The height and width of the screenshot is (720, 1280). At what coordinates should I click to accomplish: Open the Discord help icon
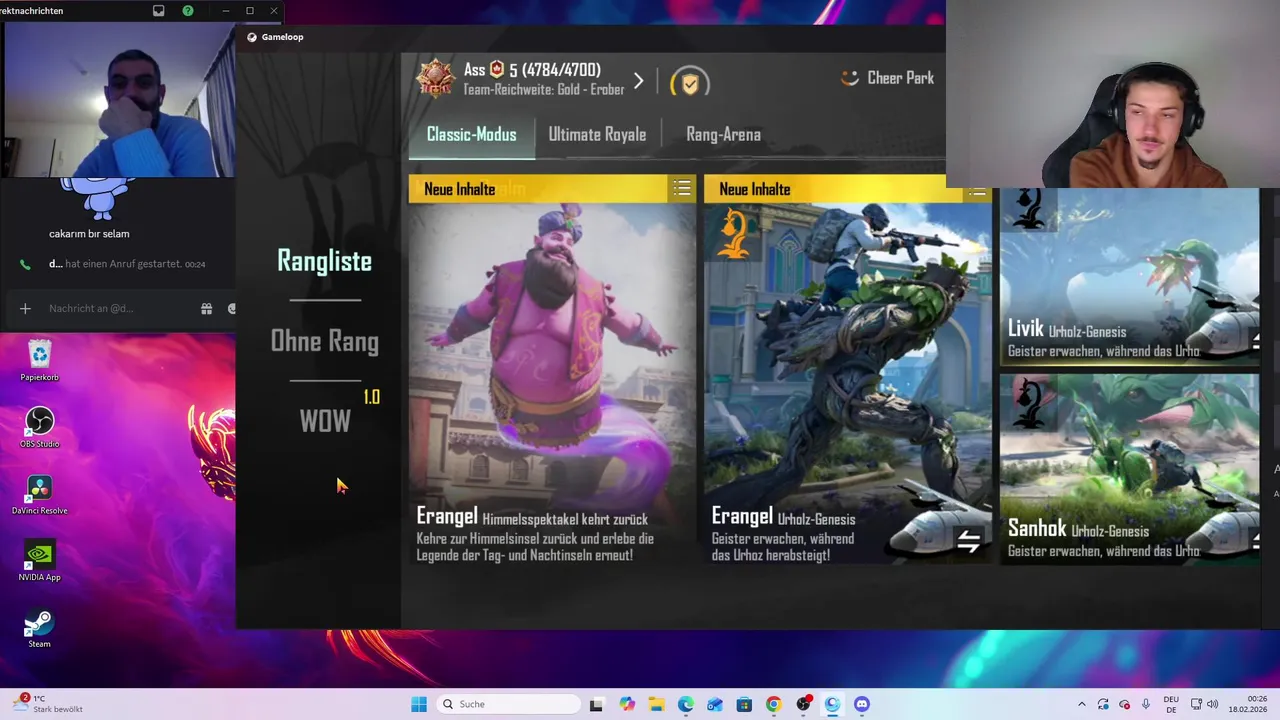tap(188, 11)
